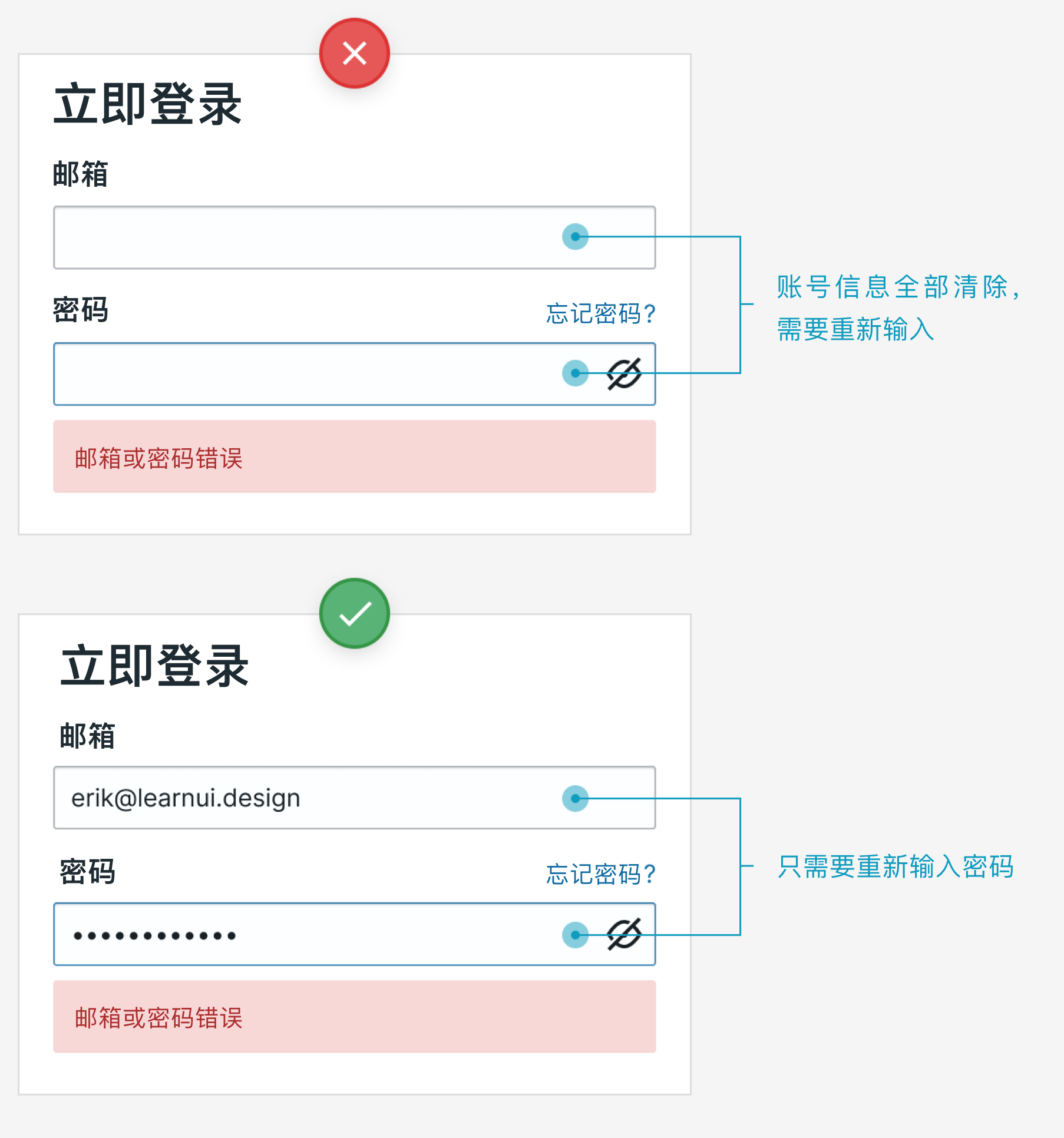Open 忘记密码? link in top form

(x=600, y=313)
